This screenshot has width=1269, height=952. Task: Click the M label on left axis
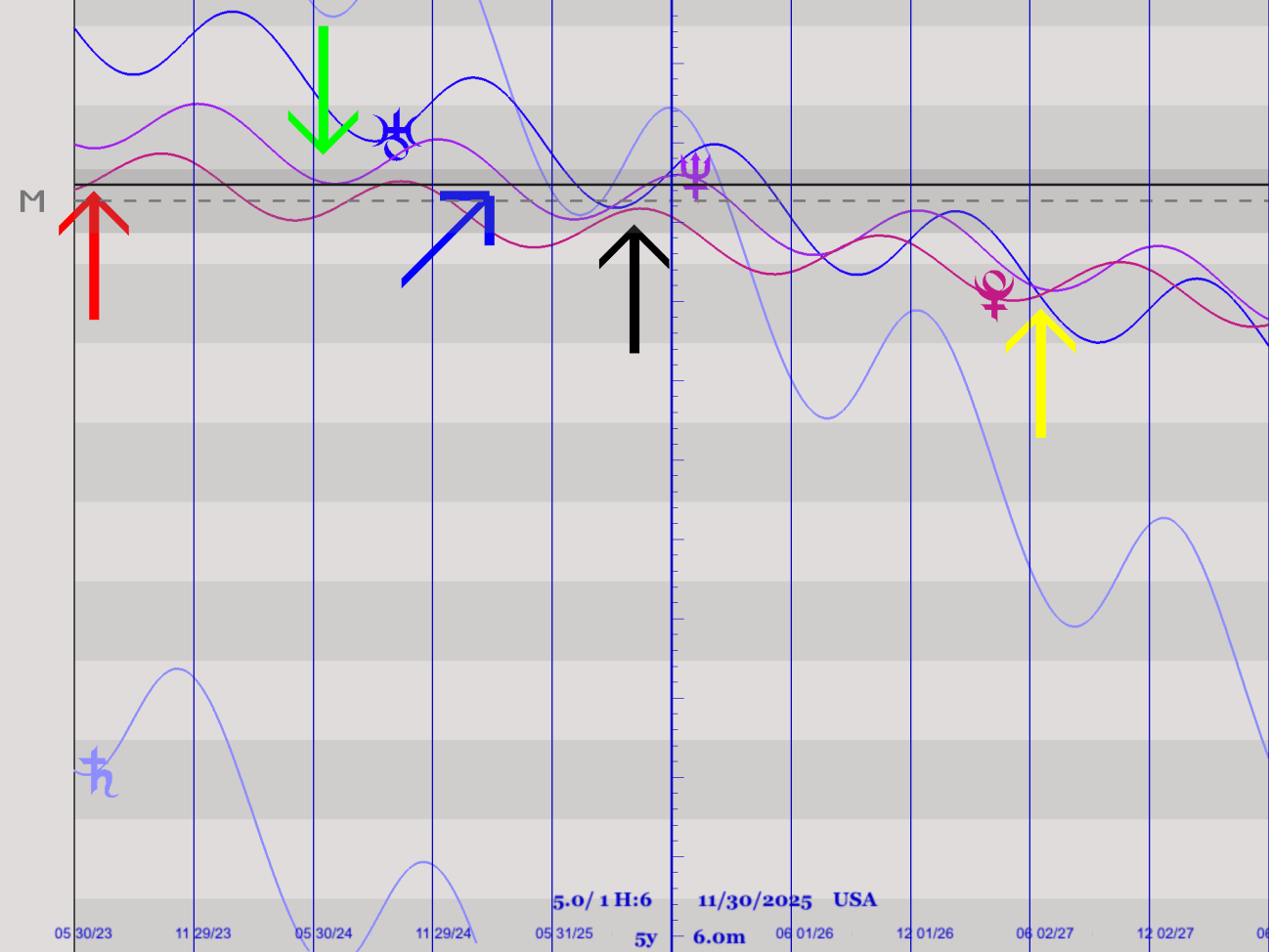pyautogui.click(x=32, y=201)
